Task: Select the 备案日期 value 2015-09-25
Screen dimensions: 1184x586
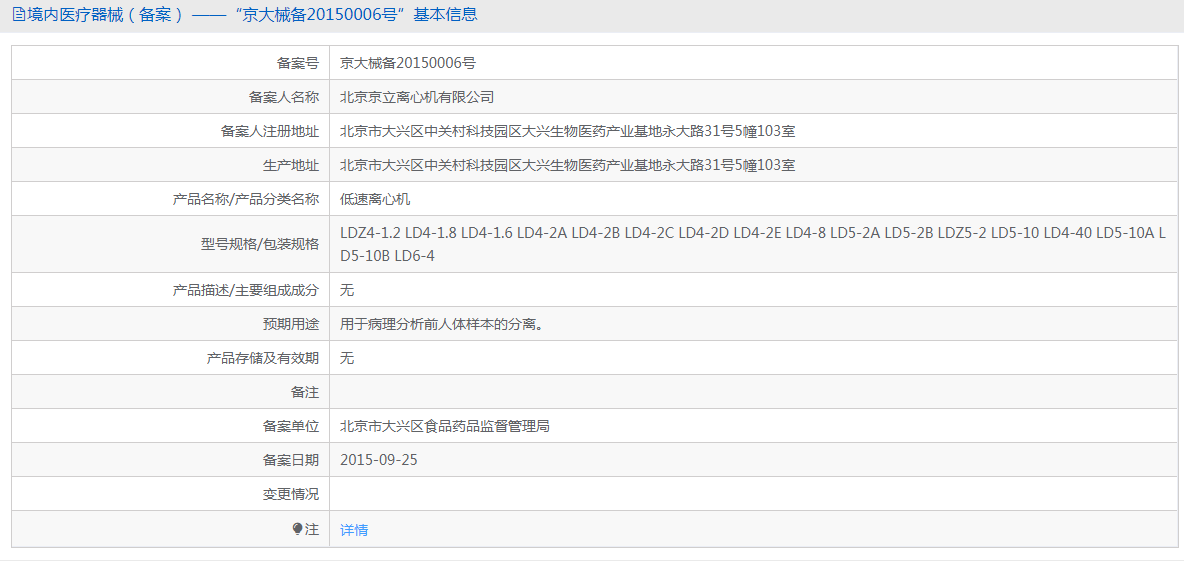Action: tap(378, 460)
